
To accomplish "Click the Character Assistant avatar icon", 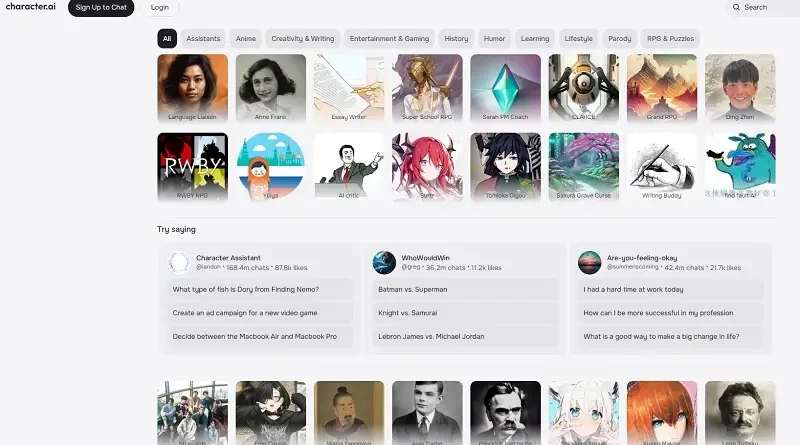I will click(179, 262).
